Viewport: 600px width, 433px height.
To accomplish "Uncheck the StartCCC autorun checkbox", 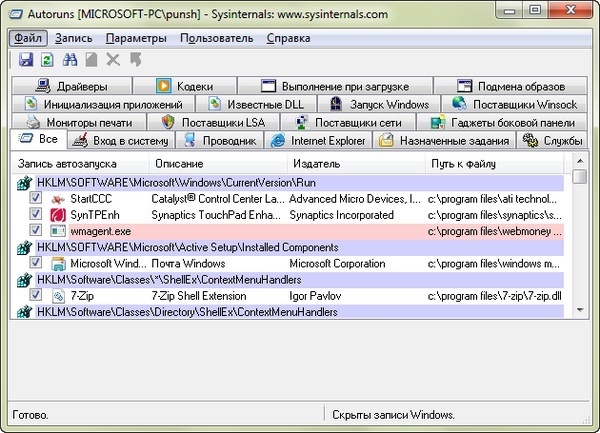I will pos(36,200).
